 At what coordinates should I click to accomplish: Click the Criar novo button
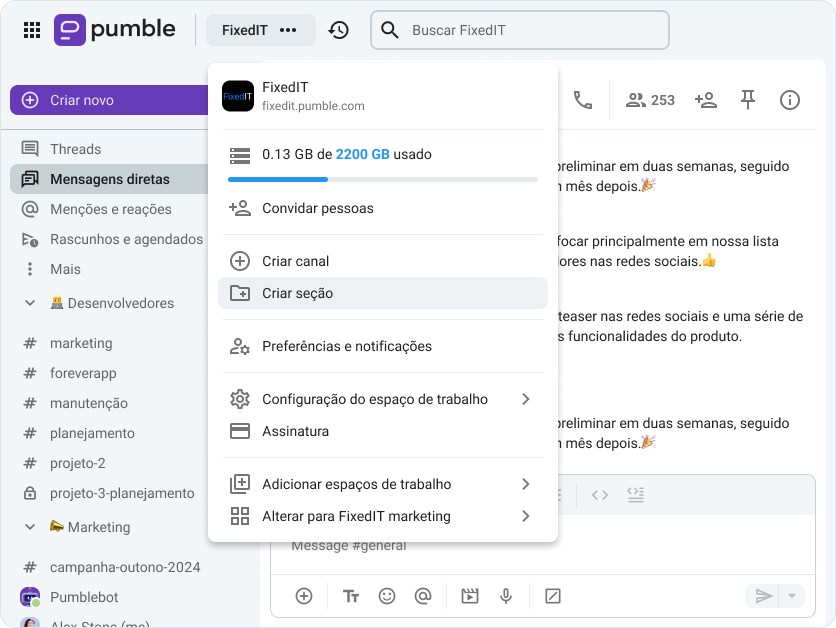coord(108,100)
